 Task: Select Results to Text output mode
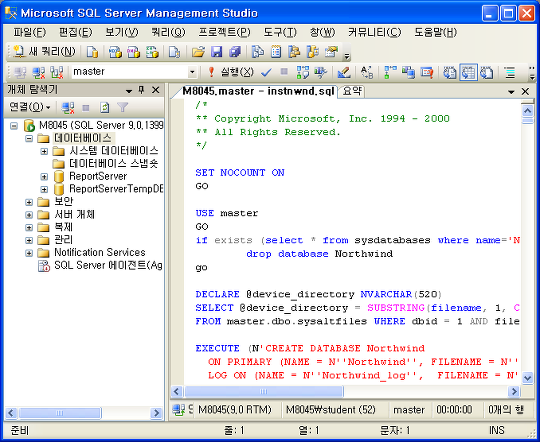[x=450, y=72]
